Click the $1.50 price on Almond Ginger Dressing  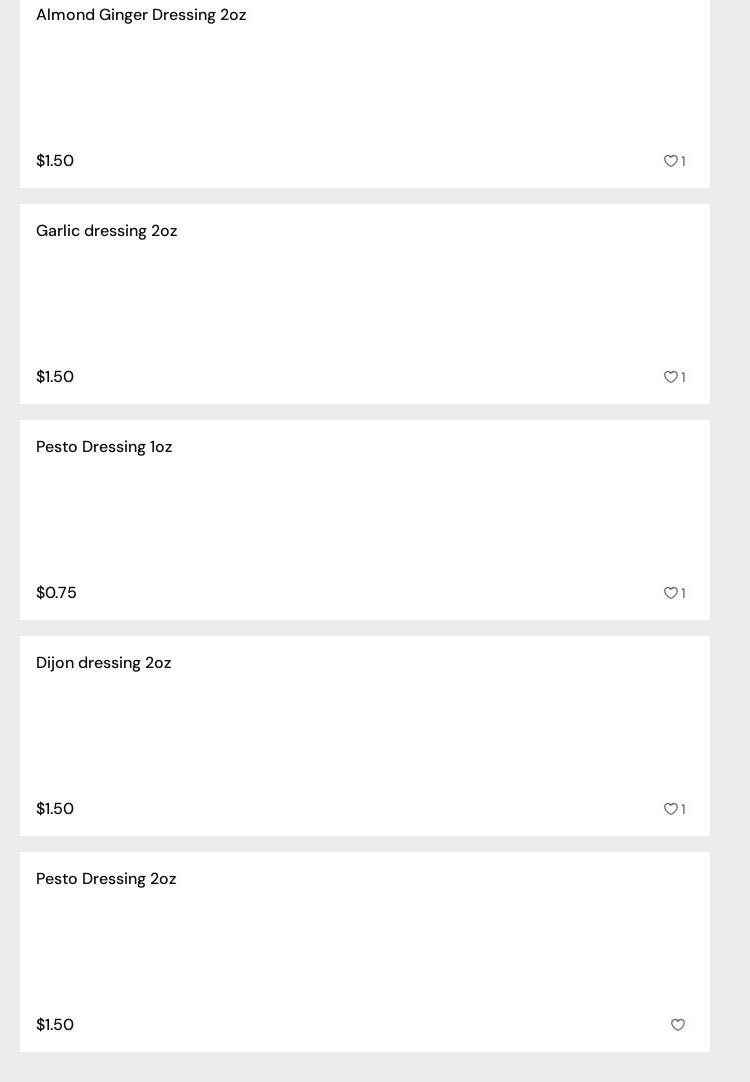tap(55, 161)
